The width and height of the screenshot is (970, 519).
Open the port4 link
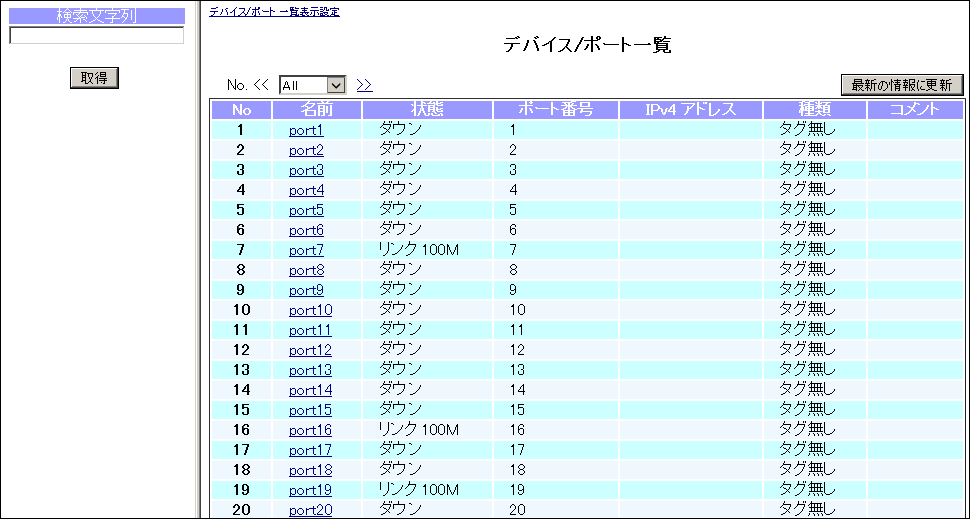pos(306,190)
